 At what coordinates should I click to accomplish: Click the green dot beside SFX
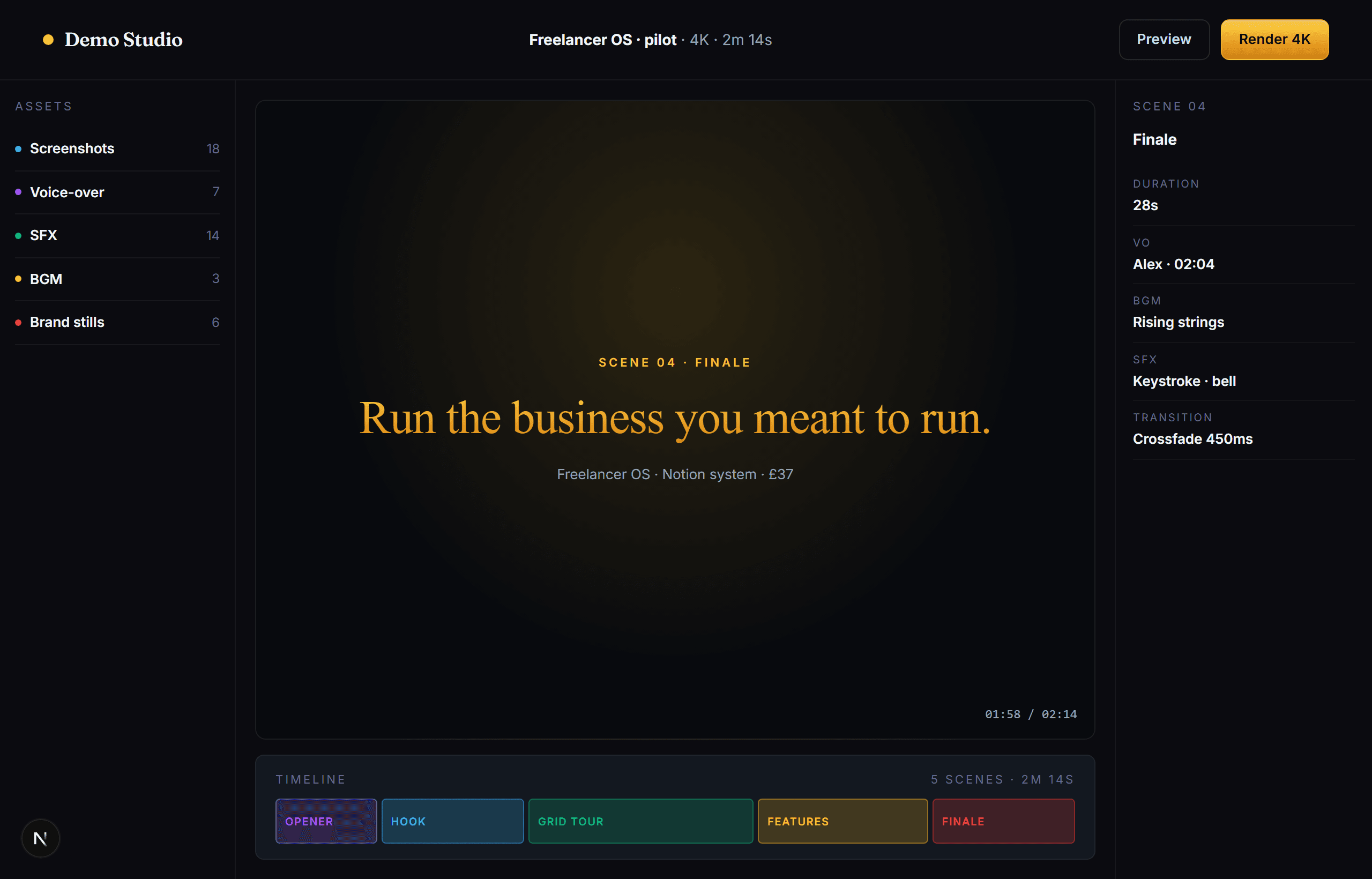[18, 236]
